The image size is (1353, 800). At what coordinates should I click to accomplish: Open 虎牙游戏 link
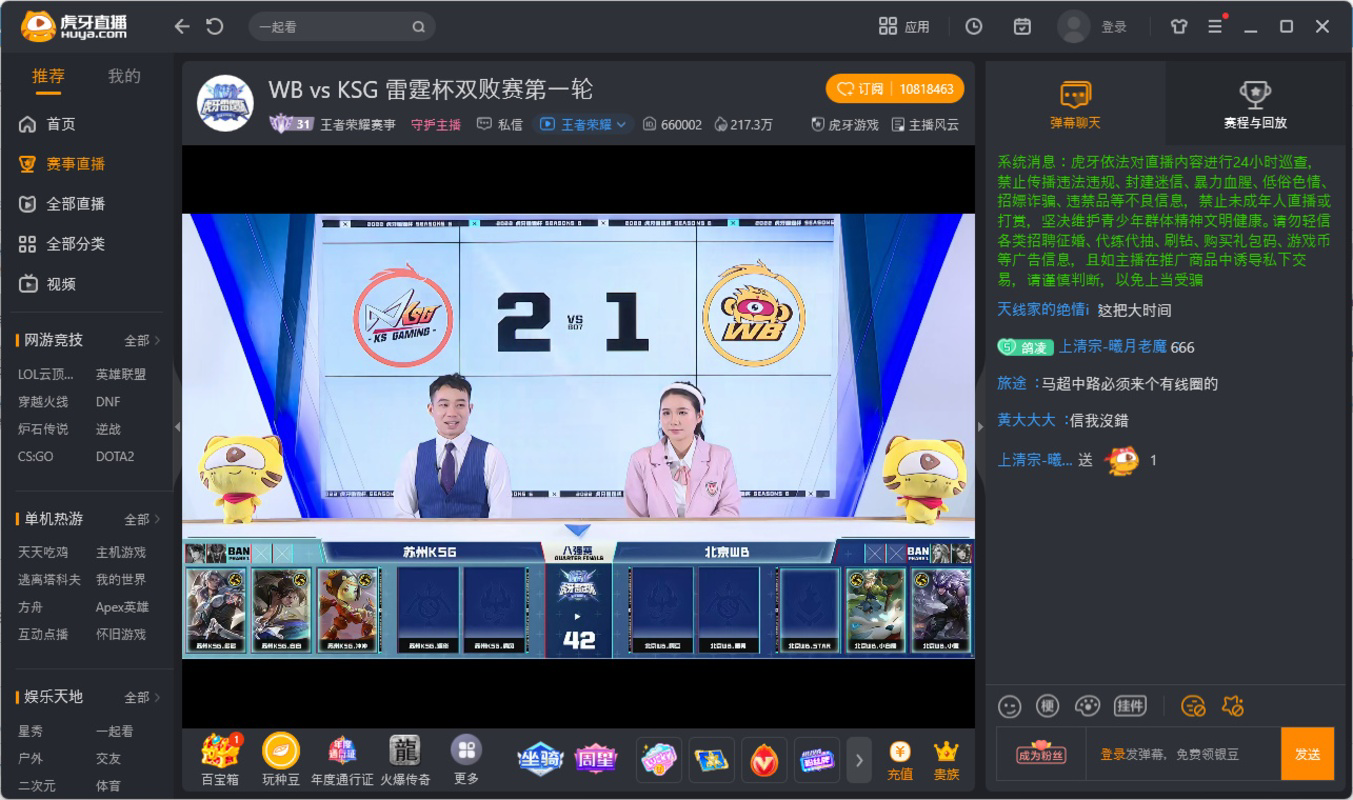click(845, 125)
